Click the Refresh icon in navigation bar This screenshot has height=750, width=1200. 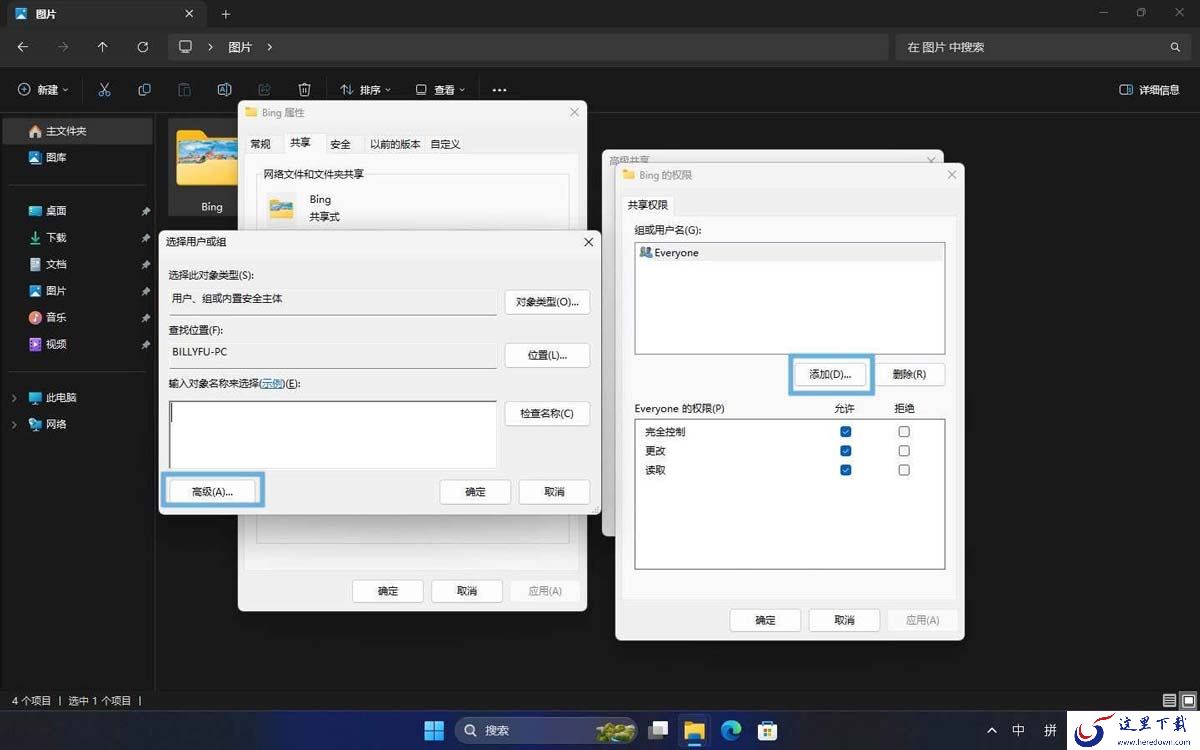[x=143, y=47]
